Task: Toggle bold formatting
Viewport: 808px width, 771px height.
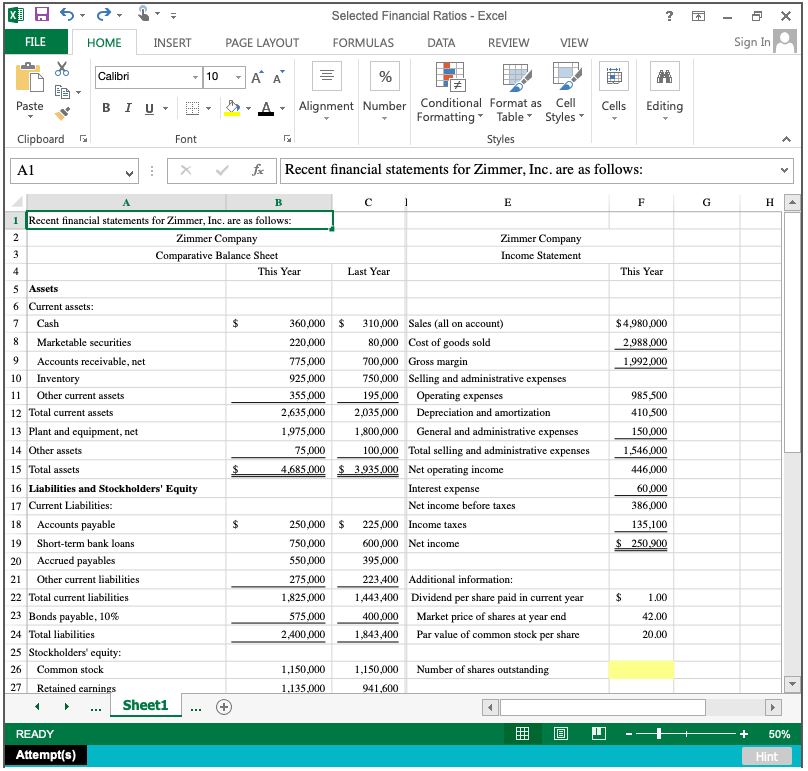Action: [105, 107]
